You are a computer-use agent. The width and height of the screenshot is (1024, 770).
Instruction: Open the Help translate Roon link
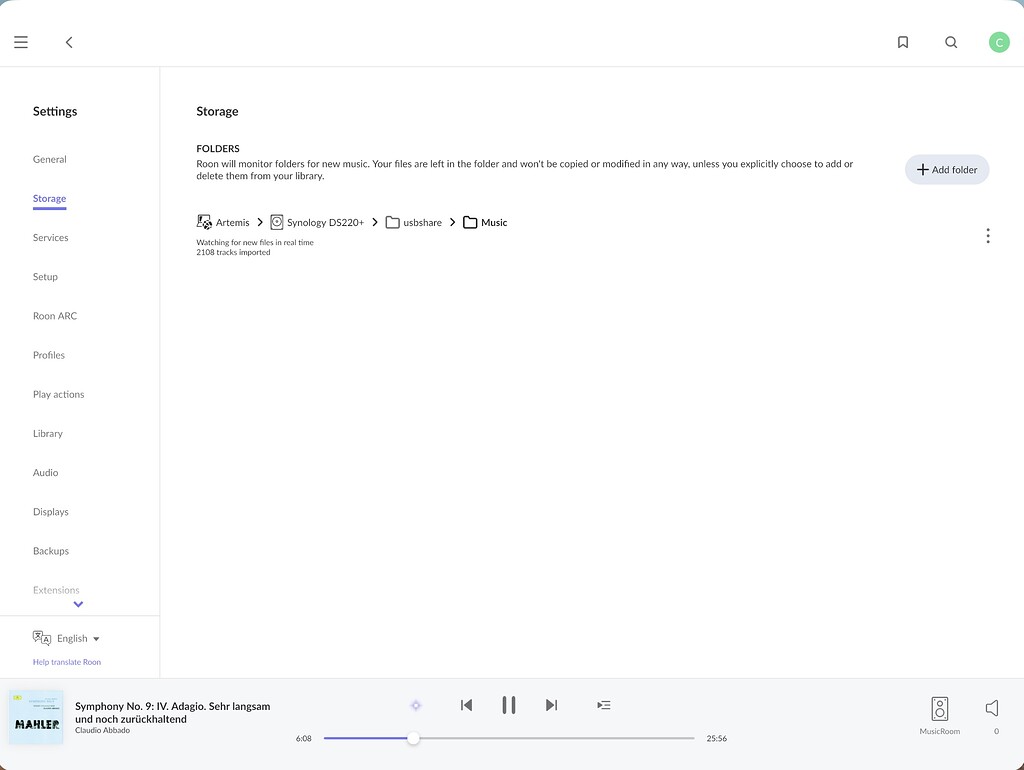pyautogui.click(x=66, y=662)
